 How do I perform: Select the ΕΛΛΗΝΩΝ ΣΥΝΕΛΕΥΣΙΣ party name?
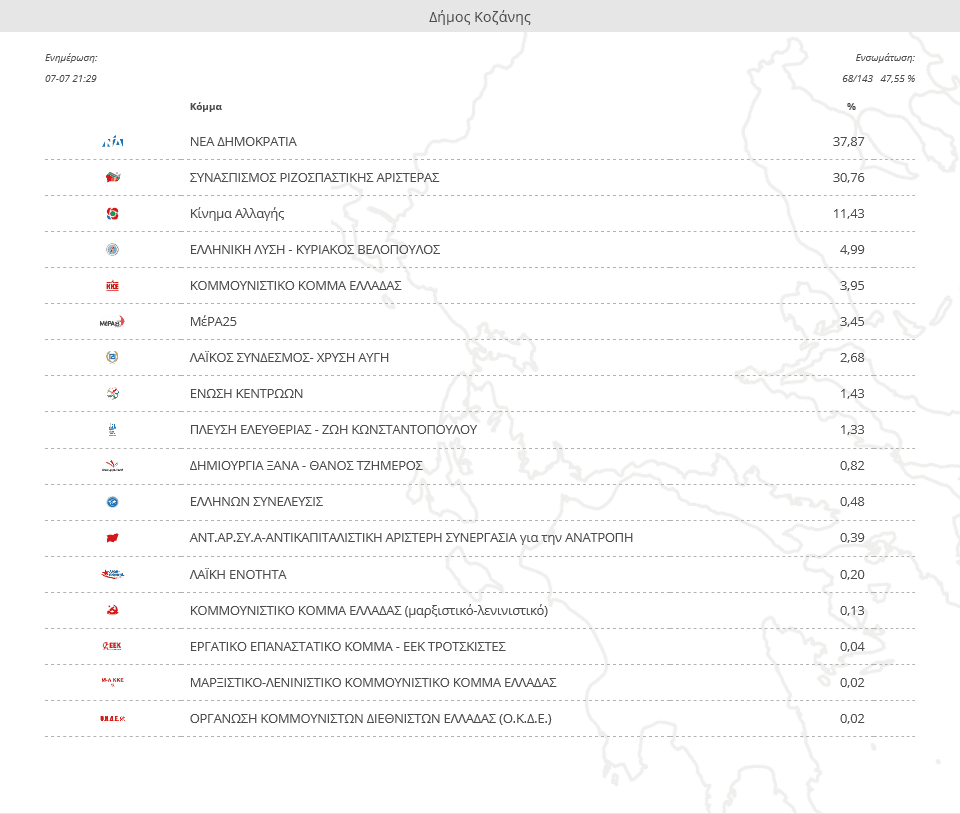click(257, 502)
